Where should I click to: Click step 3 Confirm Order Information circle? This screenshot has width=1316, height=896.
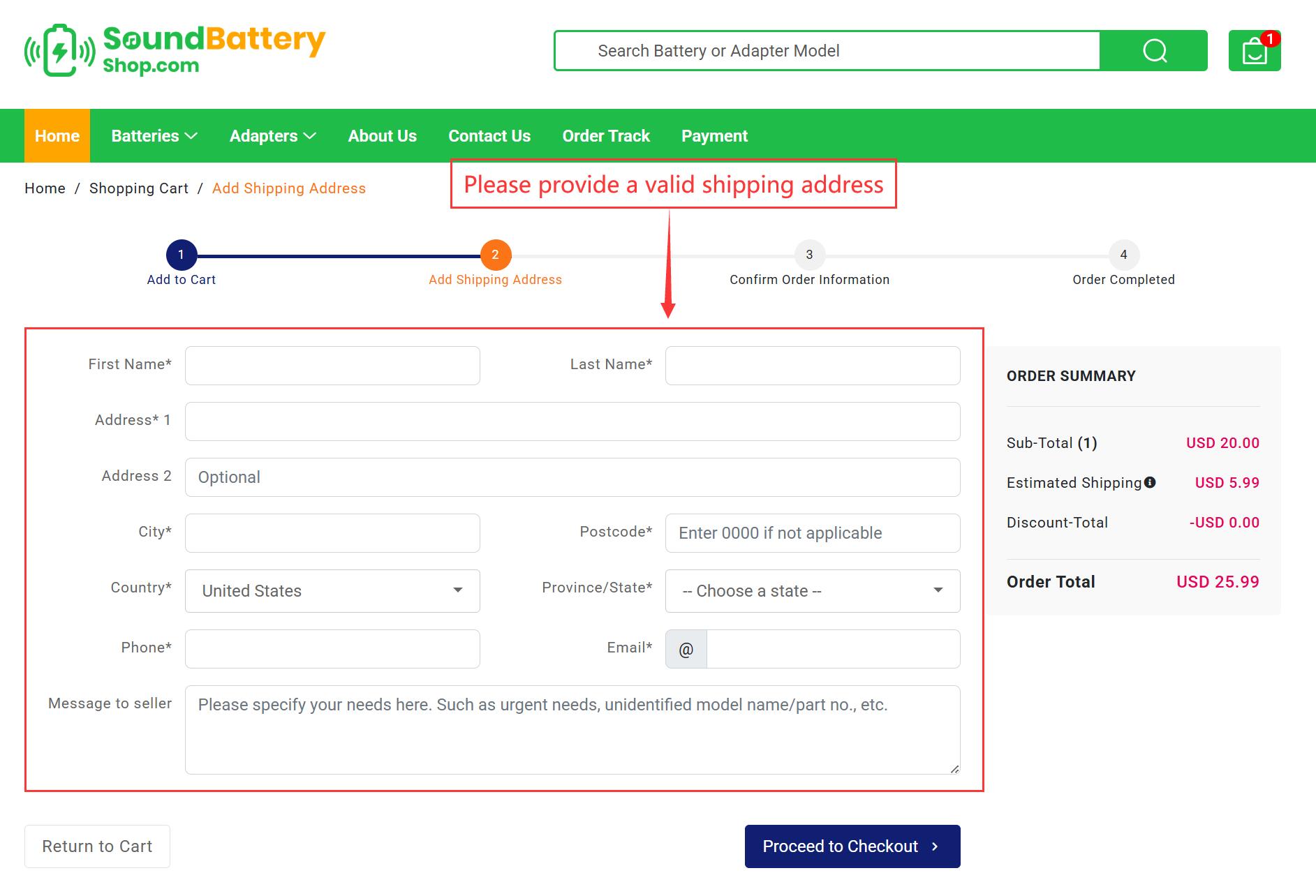[x=809, y=255]
